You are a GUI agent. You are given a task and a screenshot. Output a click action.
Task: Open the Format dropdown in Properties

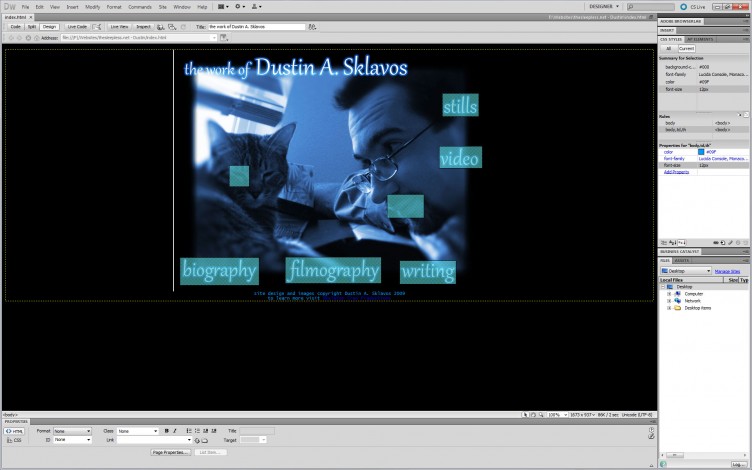coord(72,431)
